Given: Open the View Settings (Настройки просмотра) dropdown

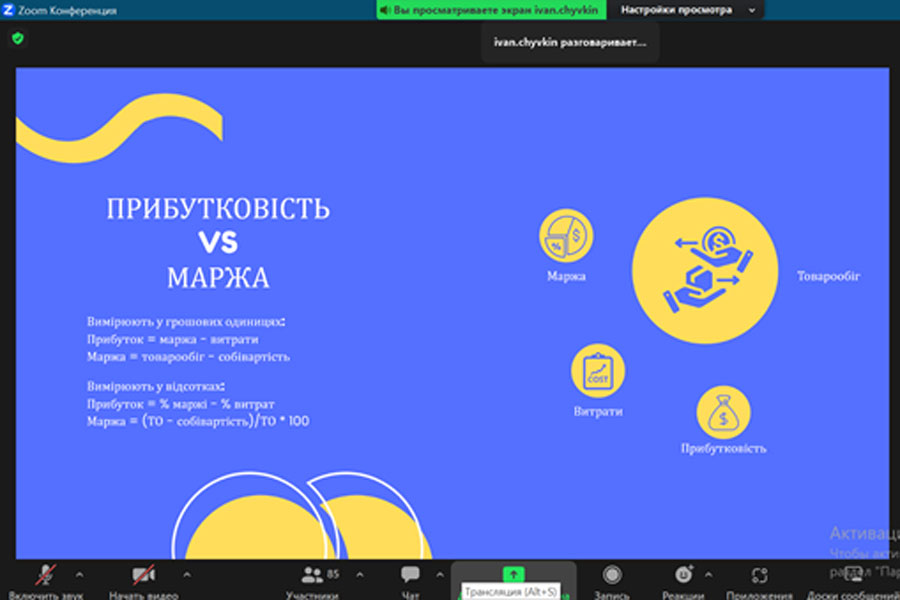Looking at the screenshot, I should 687,10.
